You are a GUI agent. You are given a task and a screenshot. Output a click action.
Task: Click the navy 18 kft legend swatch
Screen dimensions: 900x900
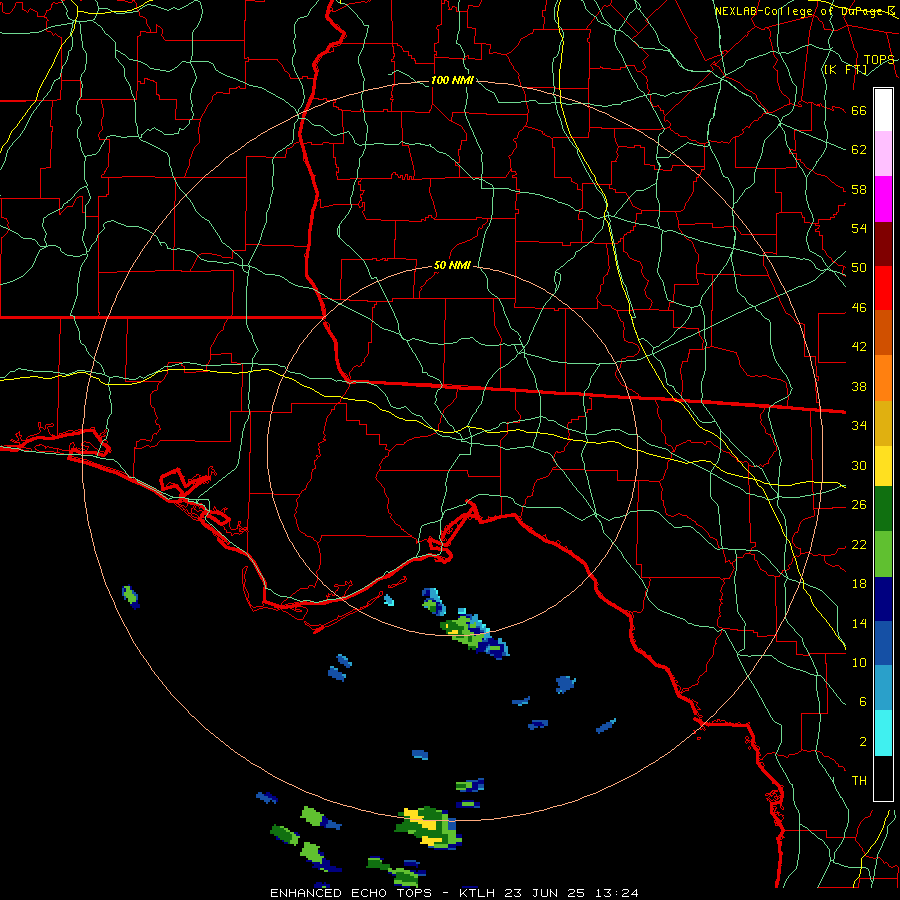(883, 599)
